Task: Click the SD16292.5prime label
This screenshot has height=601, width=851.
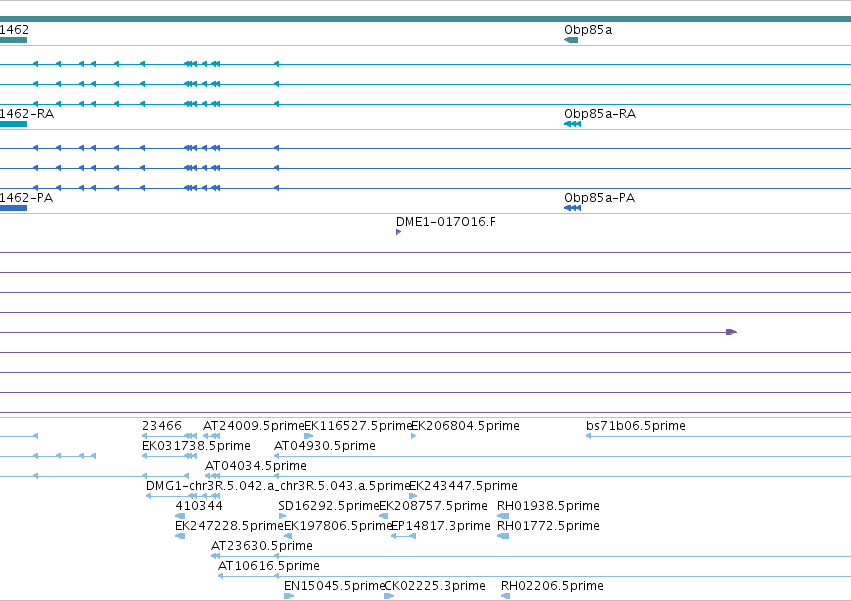Action: 328,507
